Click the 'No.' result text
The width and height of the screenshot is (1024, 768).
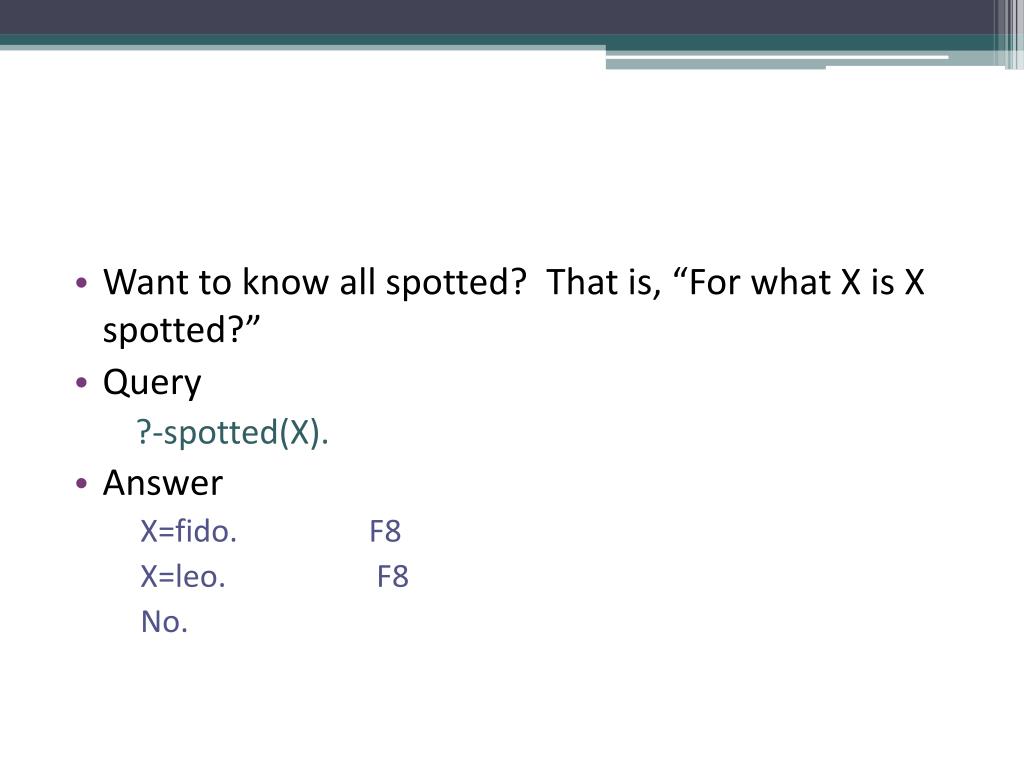(x=165, y=622)
